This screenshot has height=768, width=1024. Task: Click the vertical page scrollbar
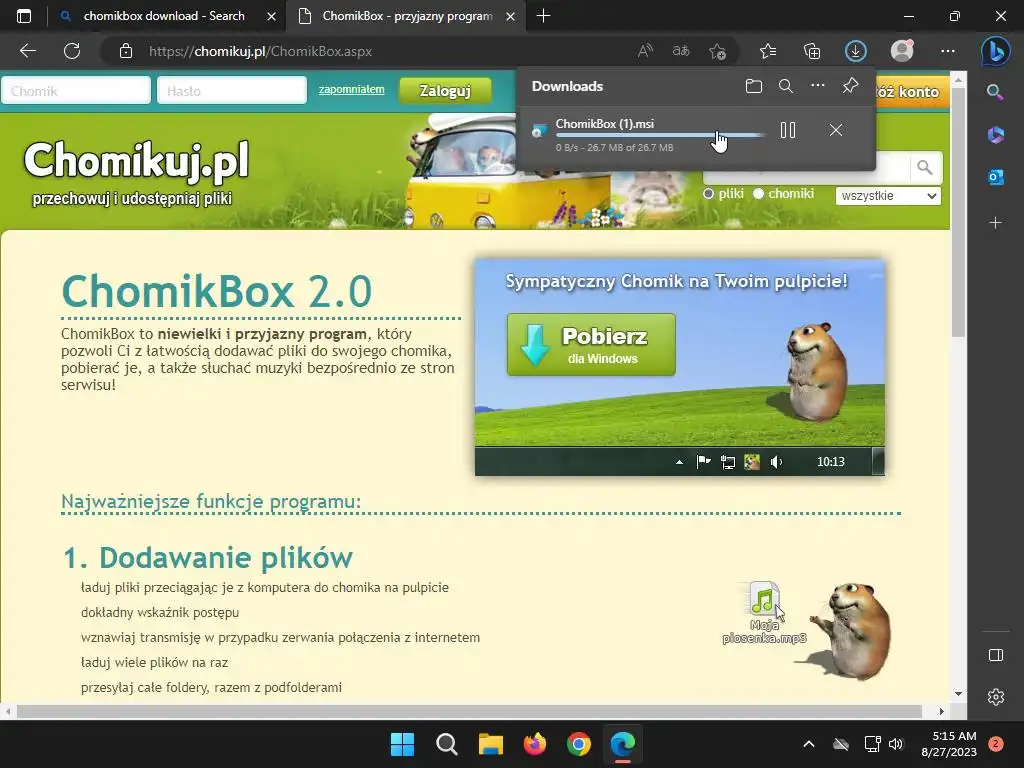point(958,212)
